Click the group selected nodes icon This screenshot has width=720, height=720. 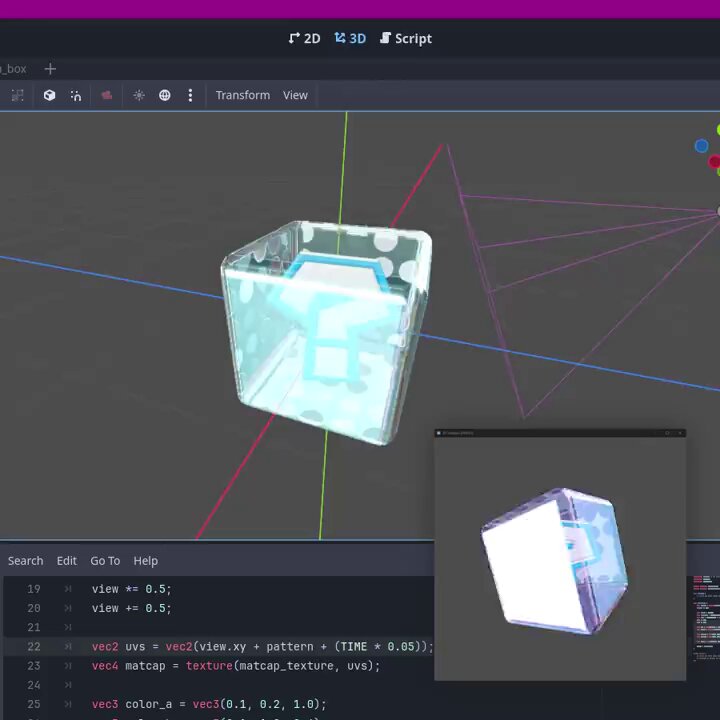(x=17, y=95)
